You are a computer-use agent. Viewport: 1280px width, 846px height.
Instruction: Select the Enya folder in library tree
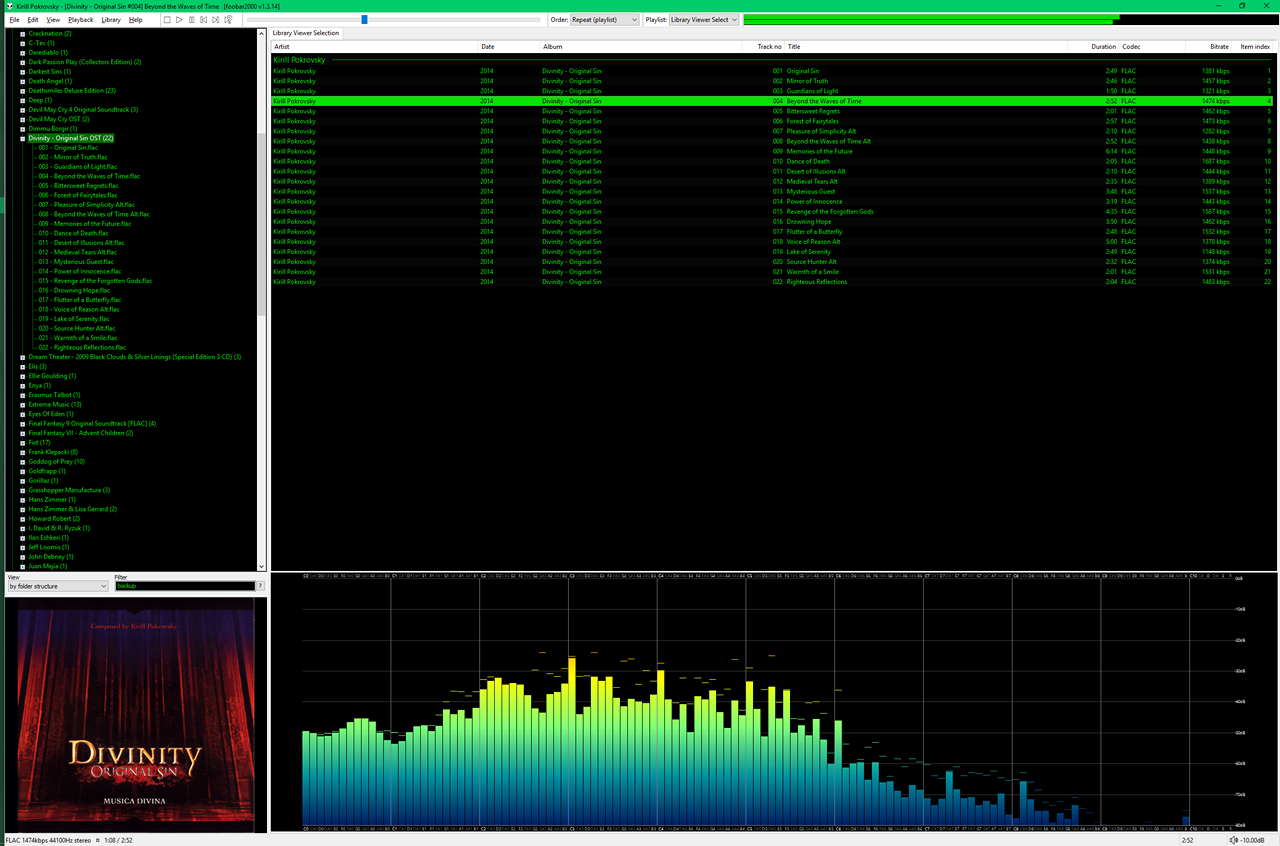coord(39,386)
